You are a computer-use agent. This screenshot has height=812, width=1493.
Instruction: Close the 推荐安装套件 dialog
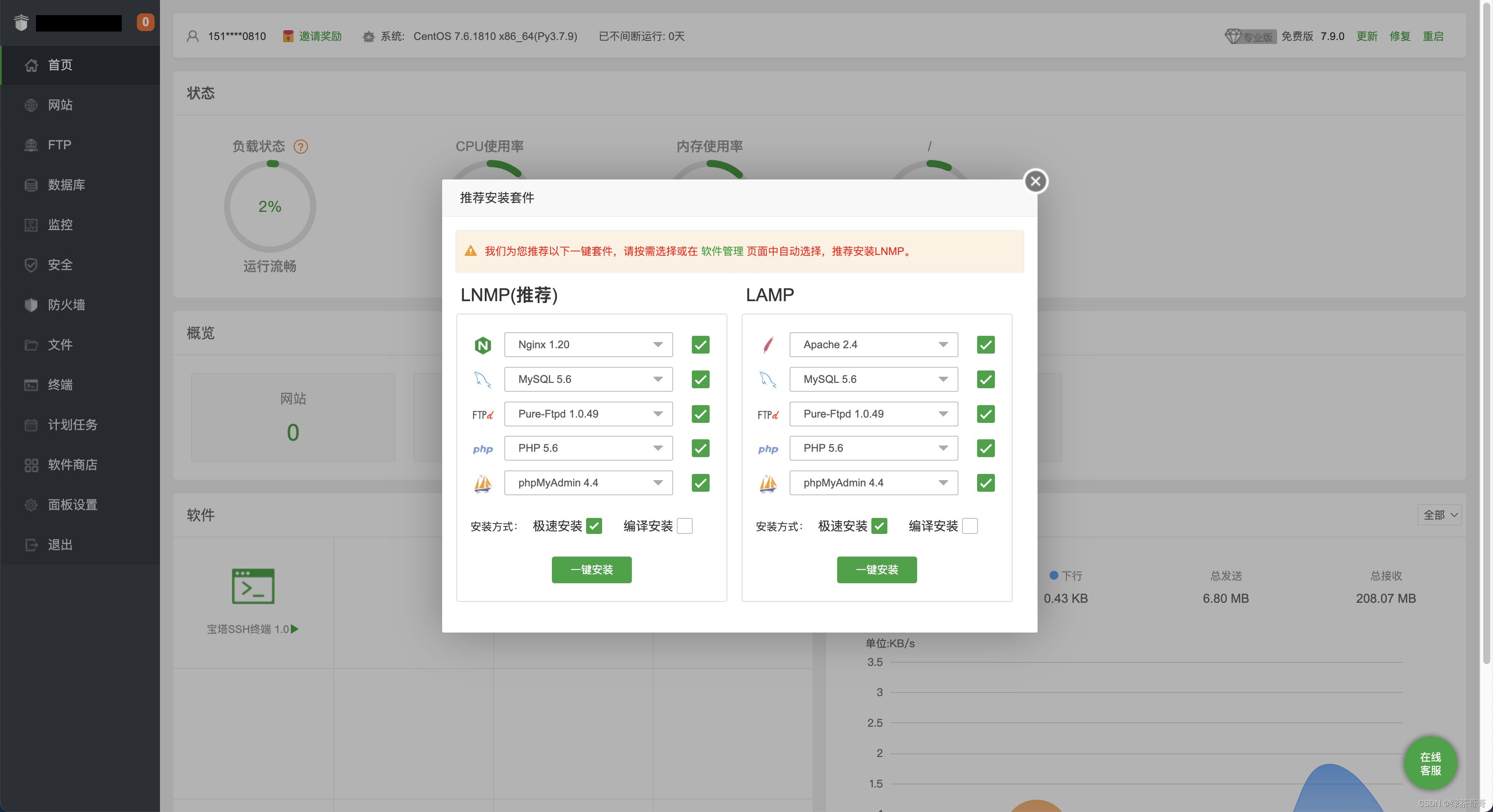tap(1035, 181)
